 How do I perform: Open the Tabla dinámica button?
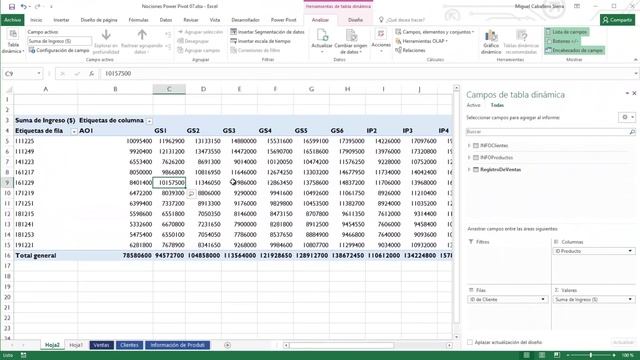pyautogui.click(x=13, y=42)
